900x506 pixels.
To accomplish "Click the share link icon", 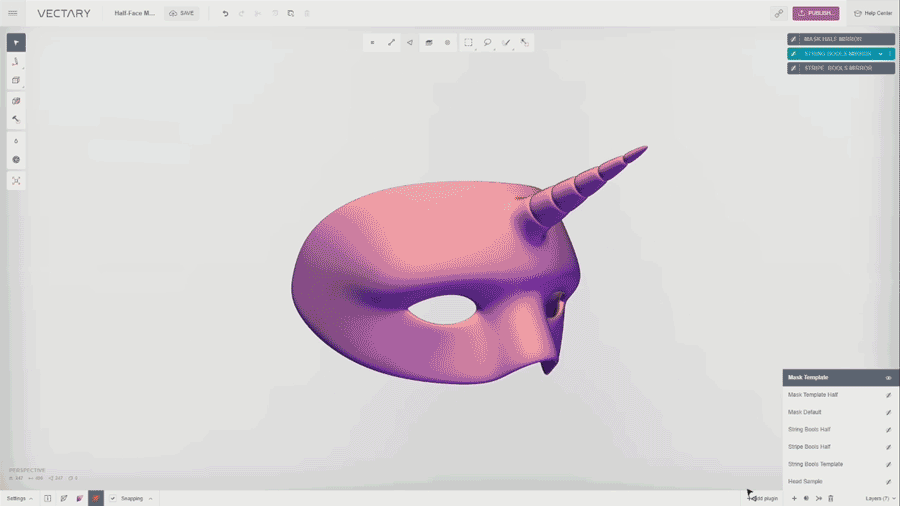I will point(778,13).
